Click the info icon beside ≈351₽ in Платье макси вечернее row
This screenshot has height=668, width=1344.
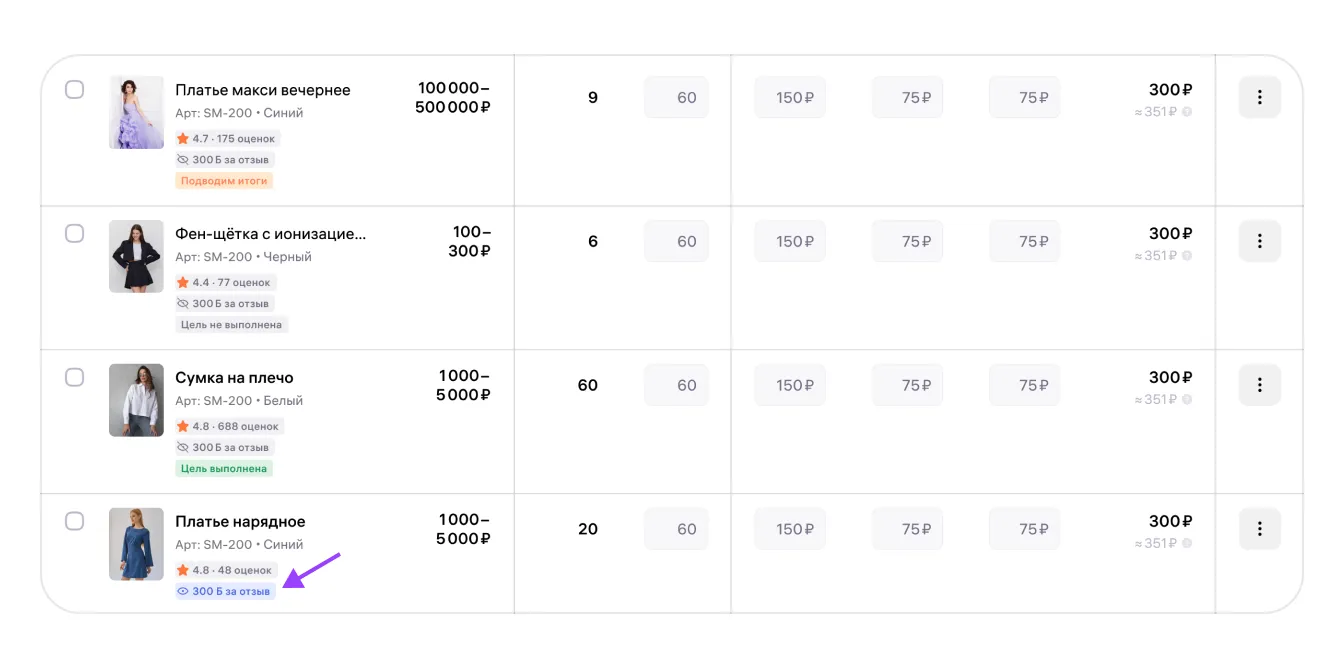1187,112
